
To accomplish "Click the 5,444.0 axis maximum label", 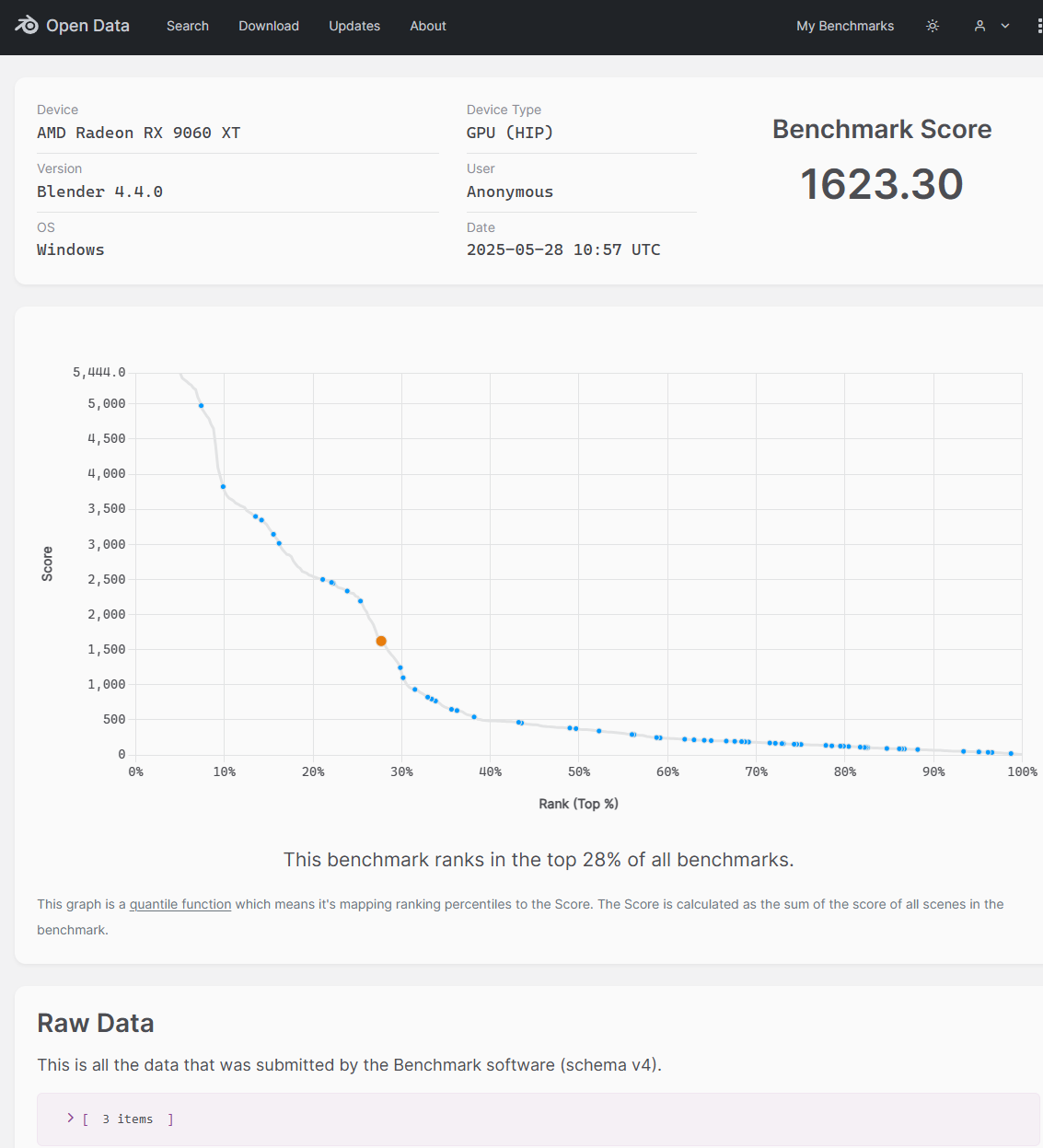I will point(99,372).
